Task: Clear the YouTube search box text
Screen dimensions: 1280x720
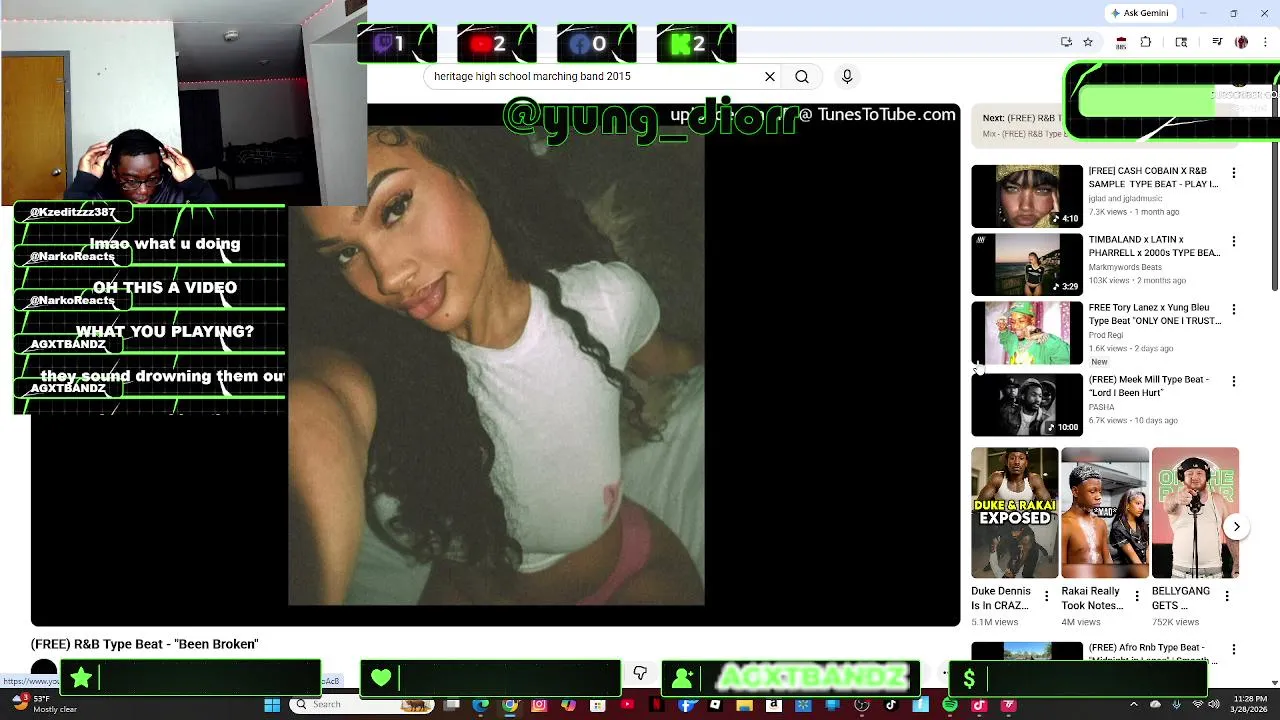Action: (770, 76)
